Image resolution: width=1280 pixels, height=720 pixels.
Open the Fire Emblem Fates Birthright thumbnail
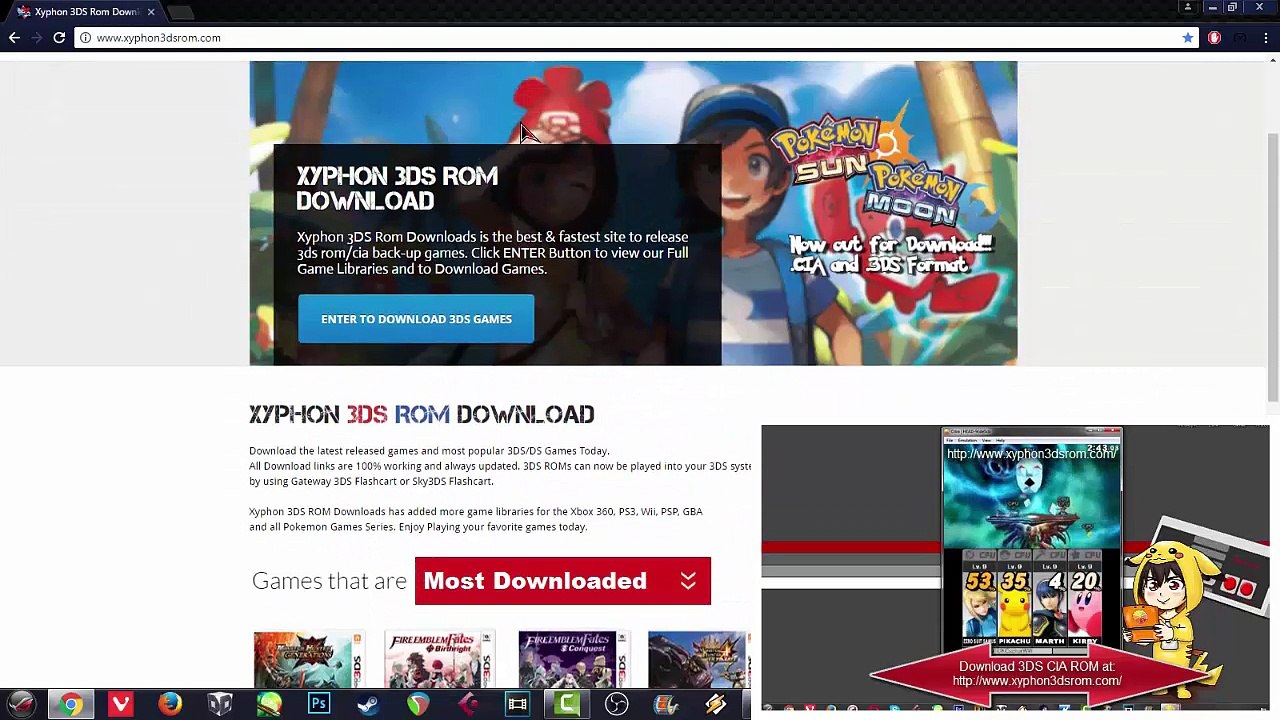coord(439,660)
